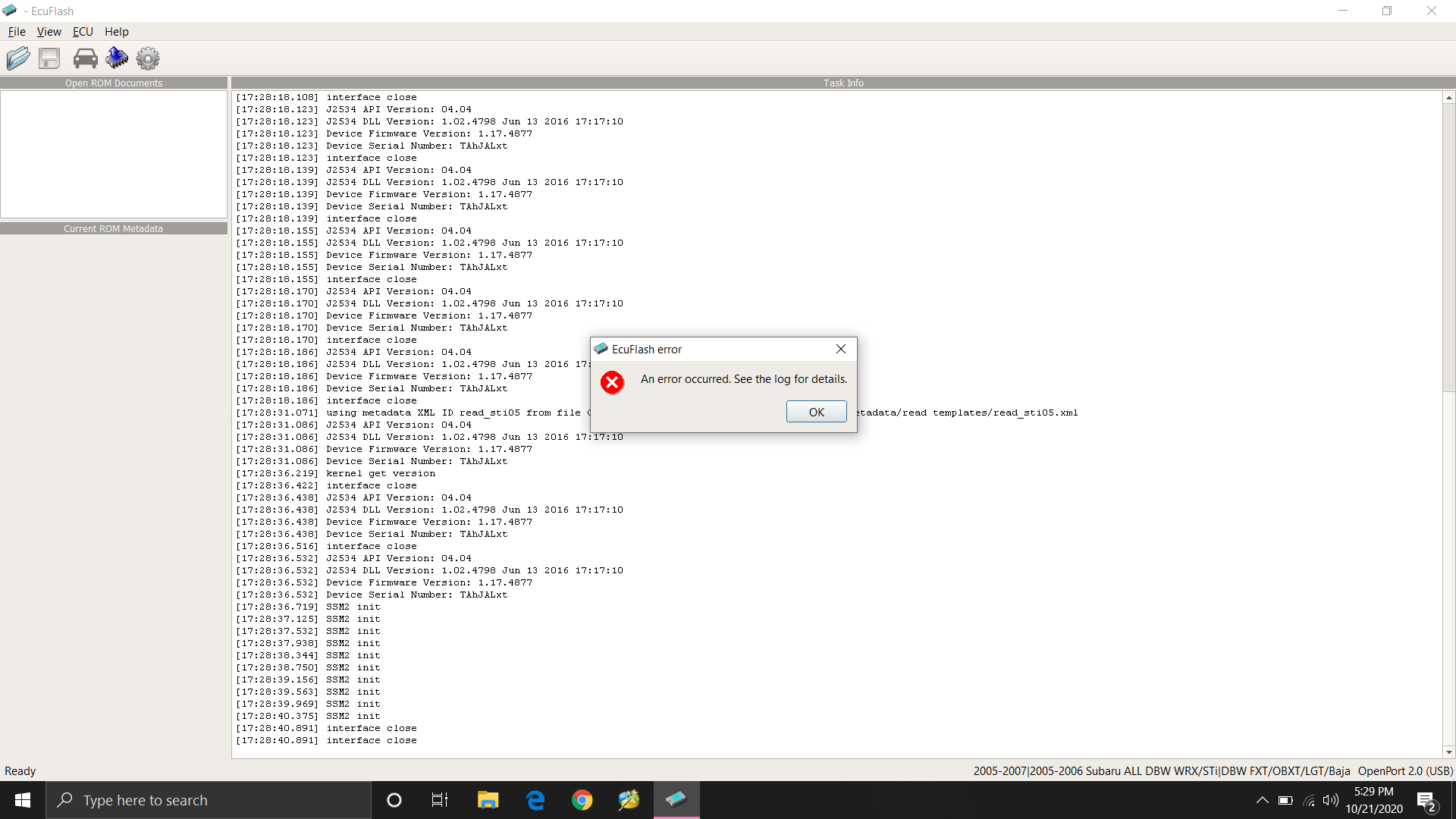The image size is (1456, 819).
Task: Click the Subaru DBW WRX/STi vehicle status text
Action: click(1162, 770)
